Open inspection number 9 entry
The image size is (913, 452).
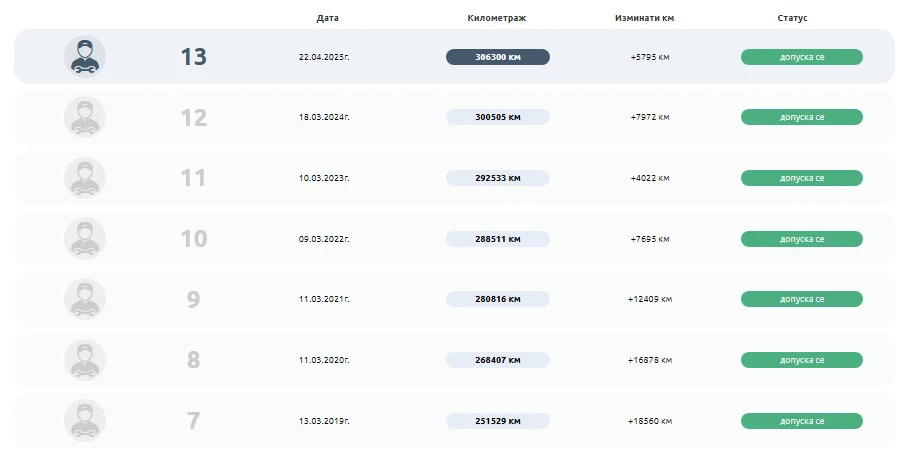pyautogui.click(x=193, y=299)
